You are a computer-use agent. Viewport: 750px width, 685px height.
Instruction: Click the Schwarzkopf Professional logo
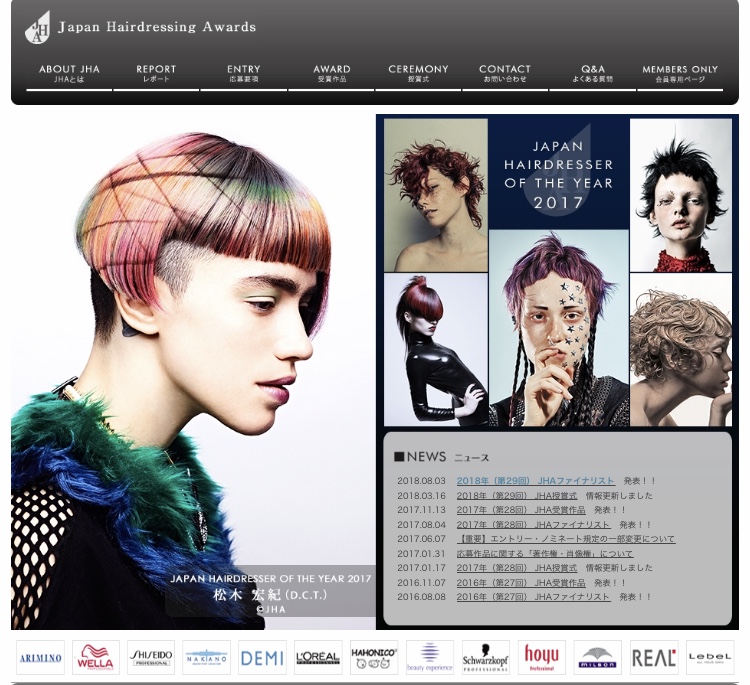[486, 657]
